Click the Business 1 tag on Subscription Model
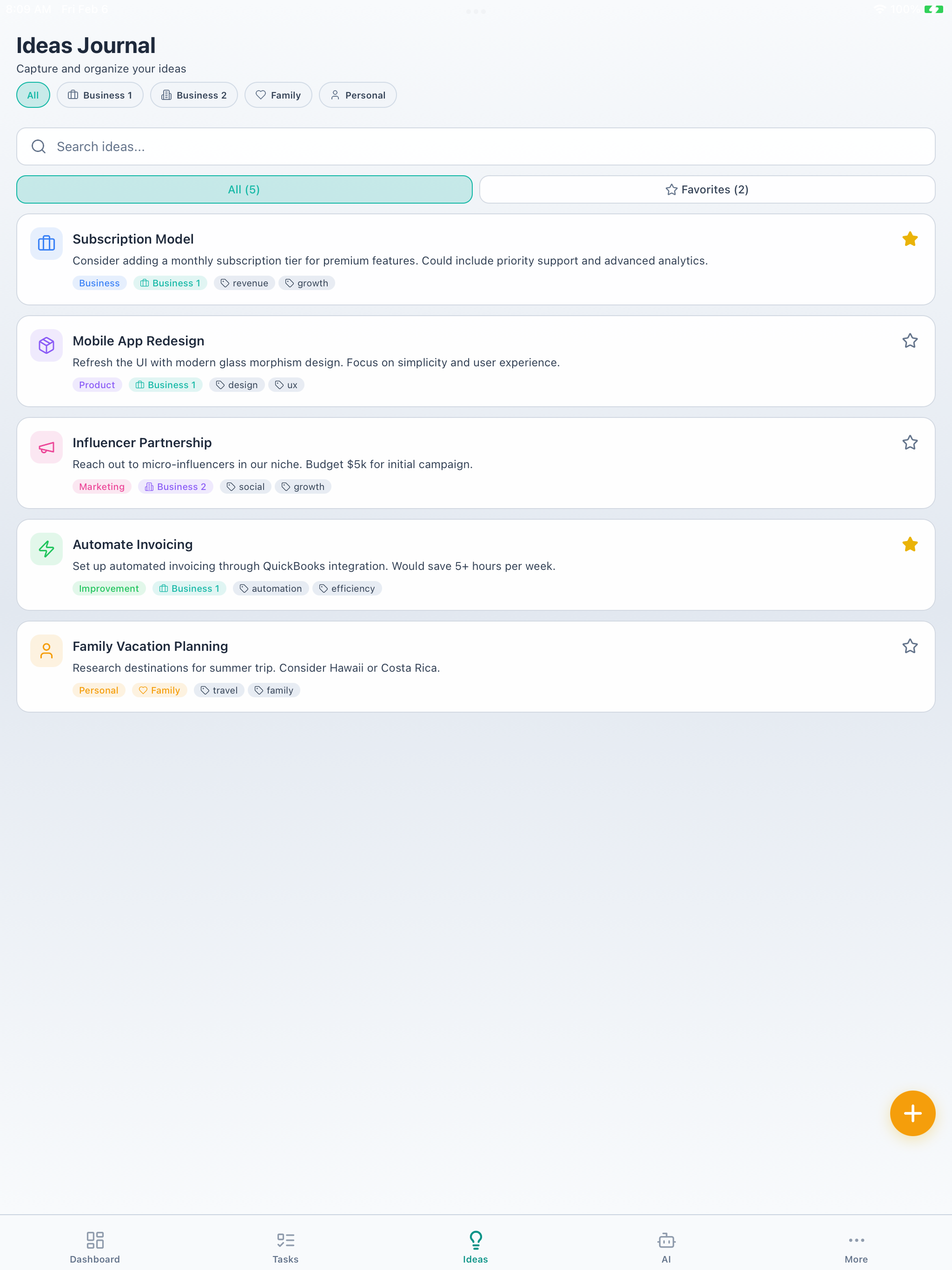The width and height of the screenshot is (952, 1270). coord(170,283)
